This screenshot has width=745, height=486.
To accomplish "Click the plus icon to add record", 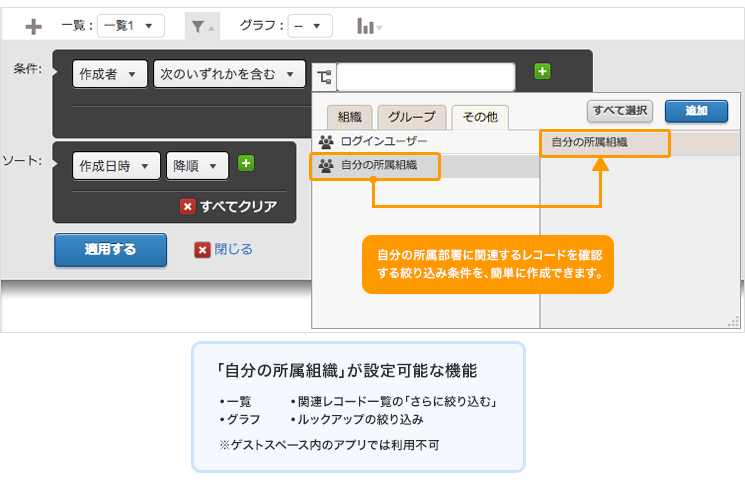I will (33, 26).
